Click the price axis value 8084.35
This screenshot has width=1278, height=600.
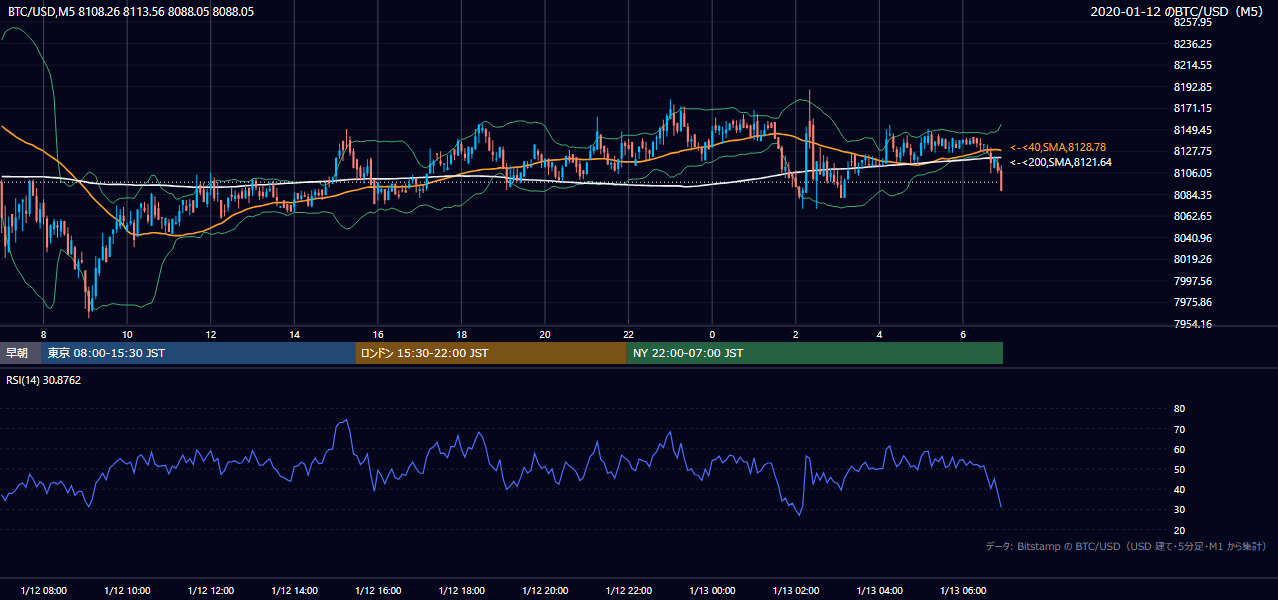click(x=1192, y=195)
